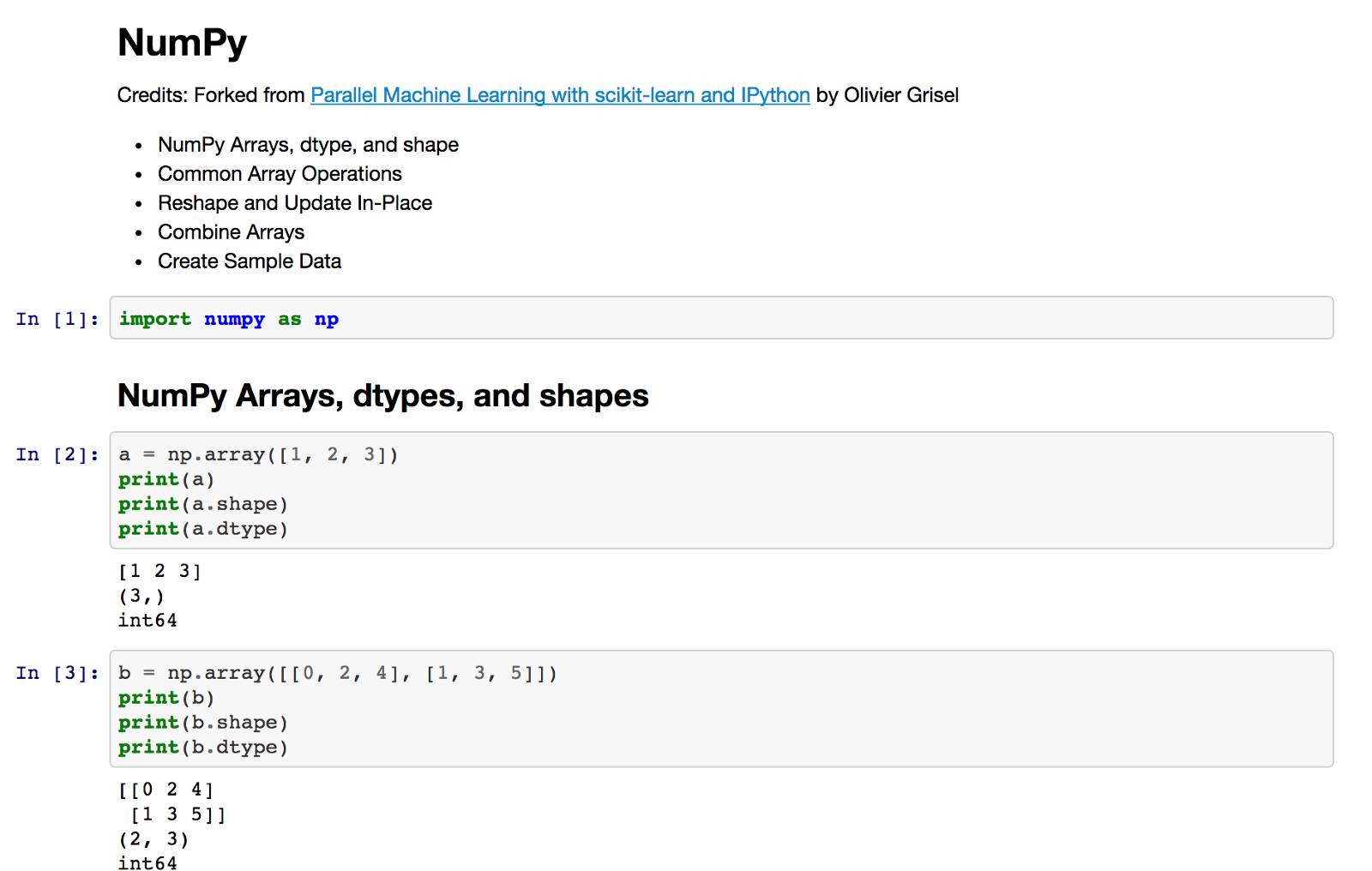Select the In [2] cell prompt
The height and width of the screenshot is (871, 1372).
point(57,454)
